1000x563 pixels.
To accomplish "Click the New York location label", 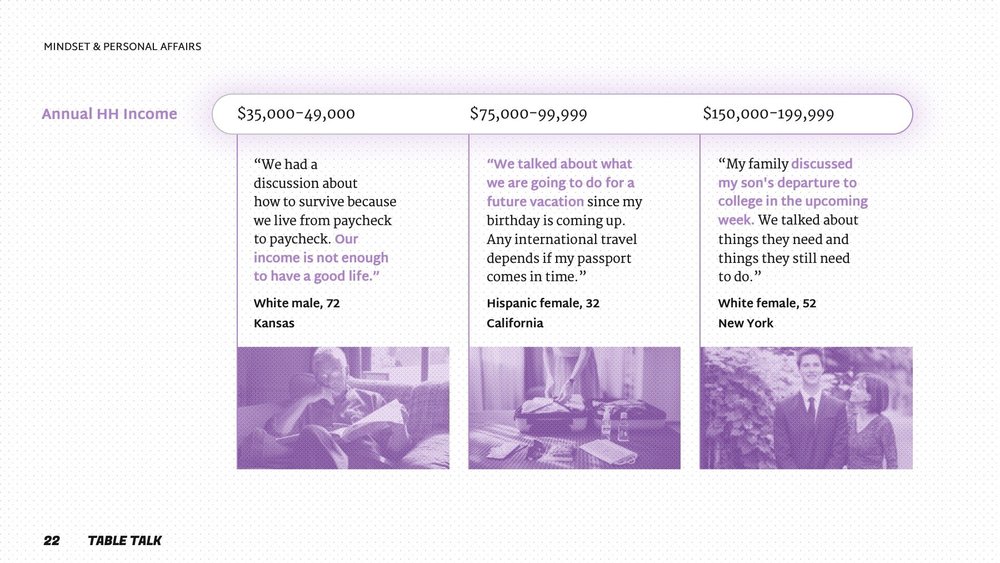I will point(746,323).
